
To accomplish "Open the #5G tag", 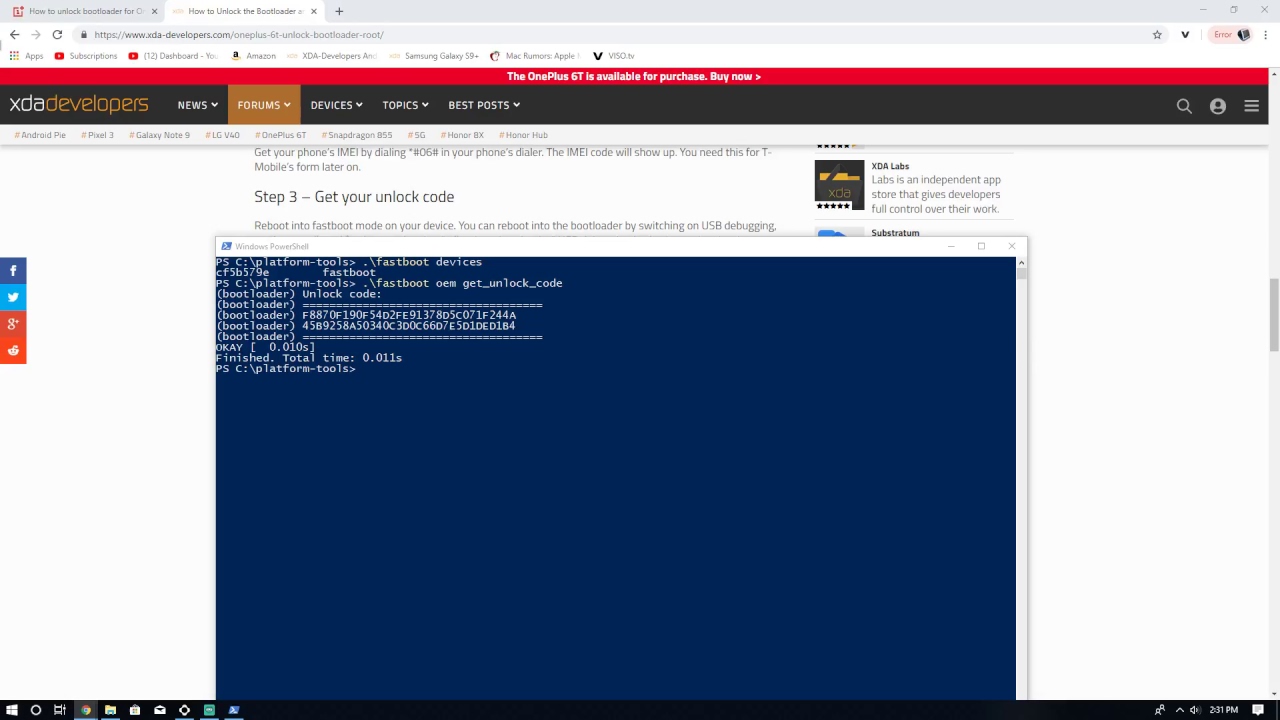I will point(417,135).
